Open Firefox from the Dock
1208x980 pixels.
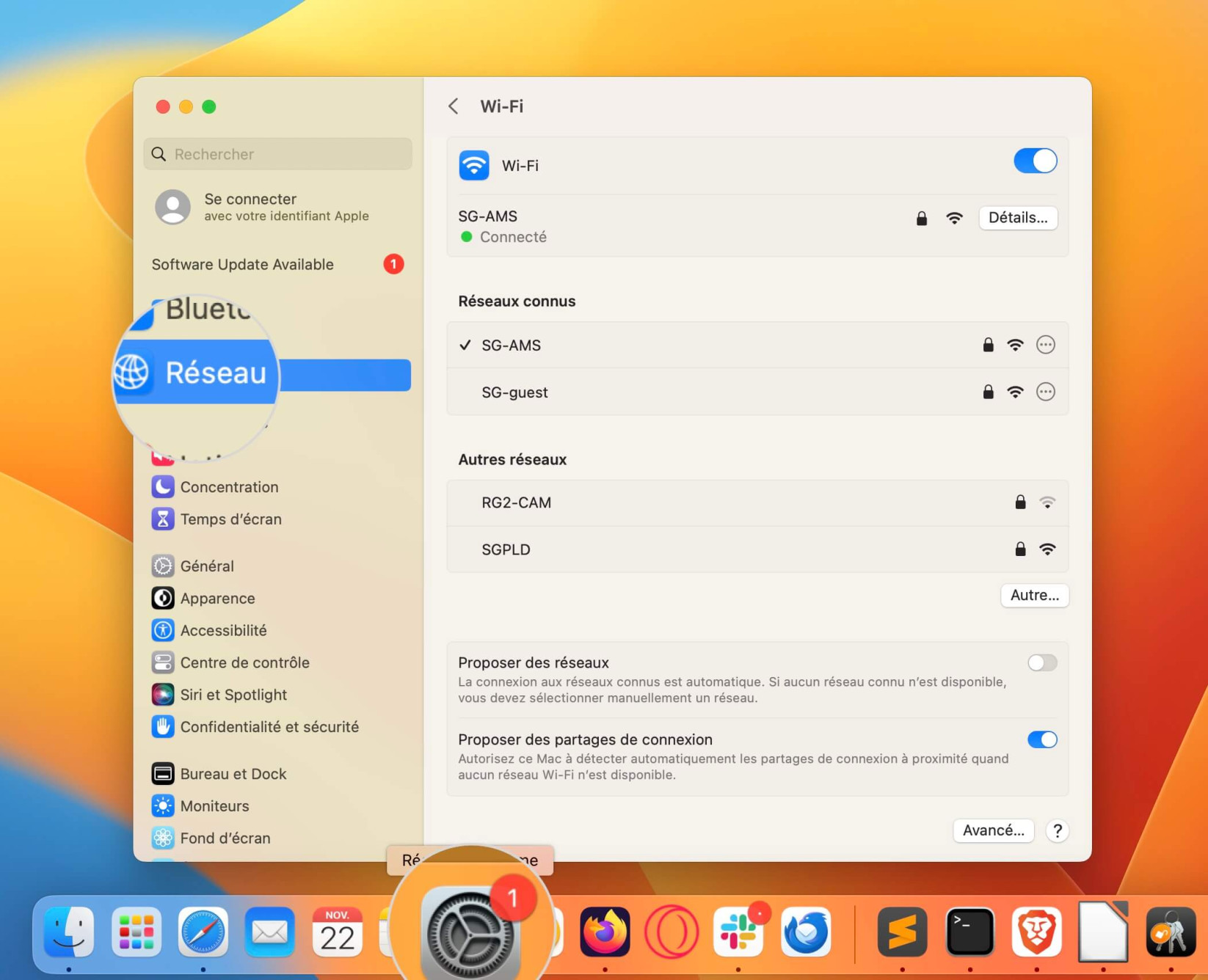click(x=605, y=932)
